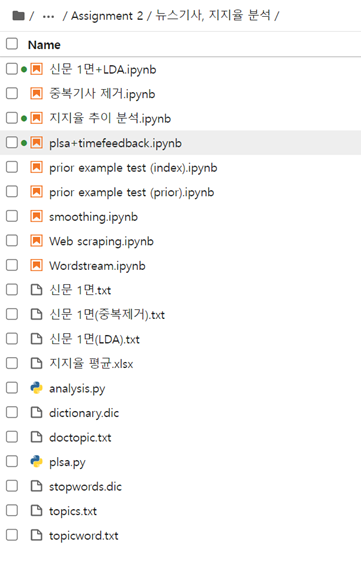Open the file name plsa+timefeedback.ipynb
Image resolution: width=361 pixels, height=566 pixels.
(x=116, y=143)
